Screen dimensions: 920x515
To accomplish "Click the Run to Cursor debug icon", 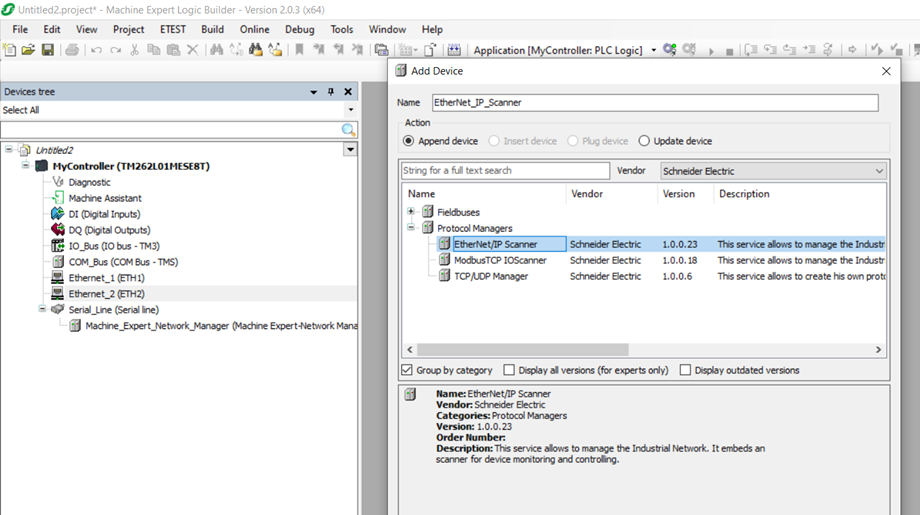I will coord(809,50).
